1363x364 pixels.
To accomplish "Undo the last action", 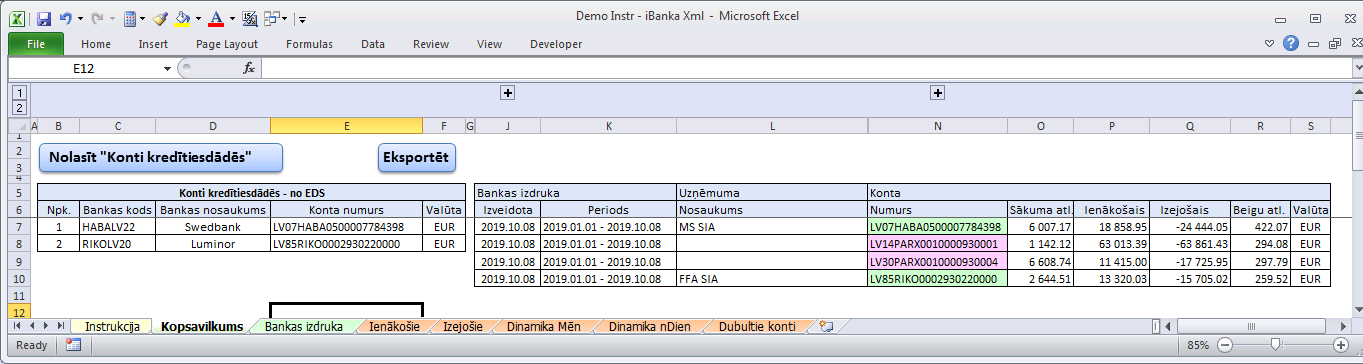I will tap(66, 18).
